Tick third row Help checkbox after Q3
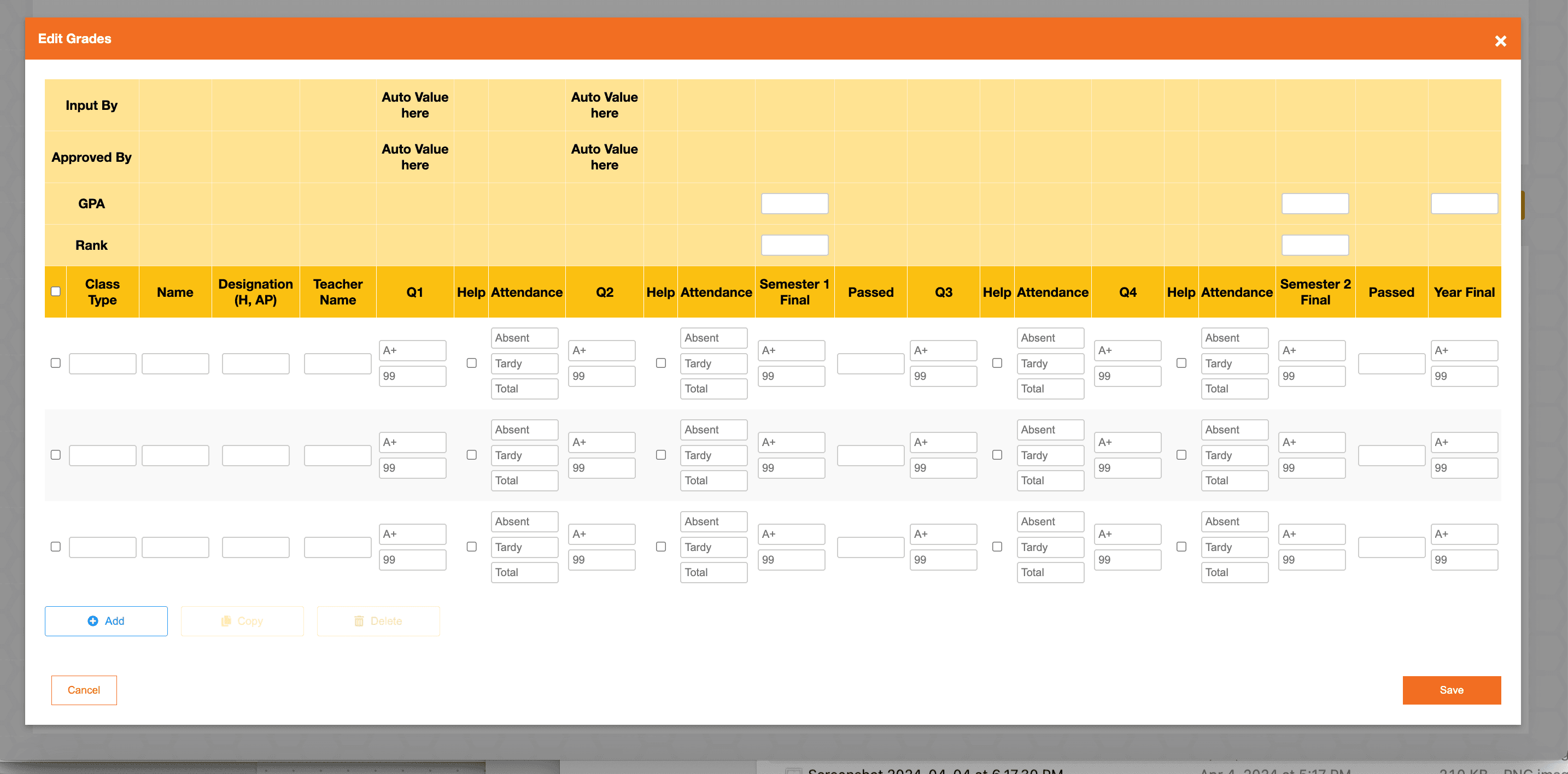This screenshot has height=774, width=1568. pos(997,547)
